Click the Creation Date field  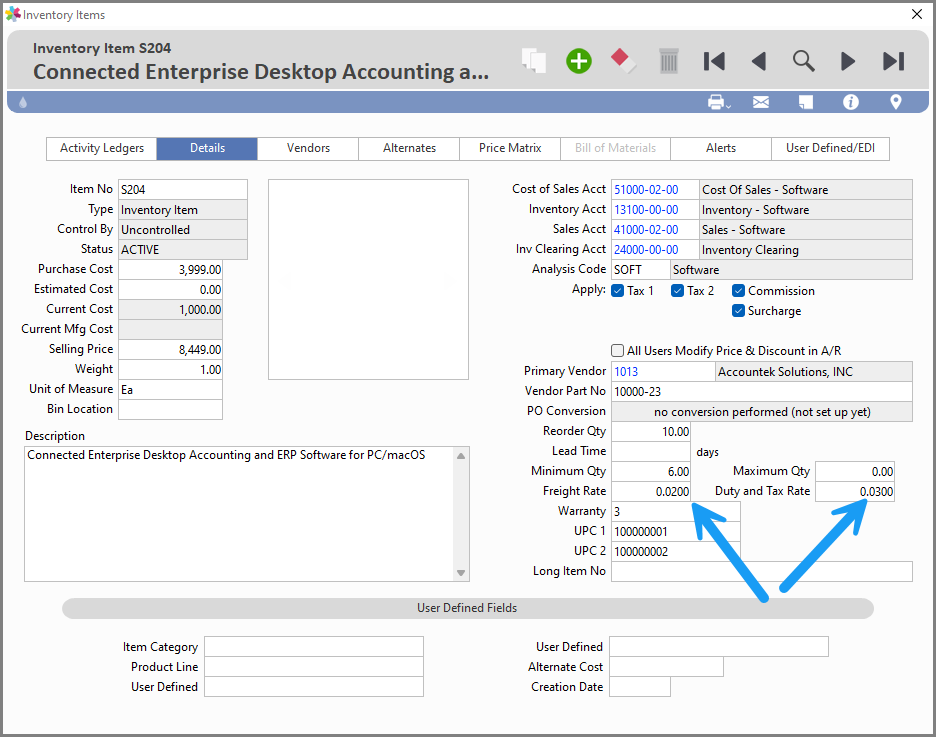click(640, 687)
